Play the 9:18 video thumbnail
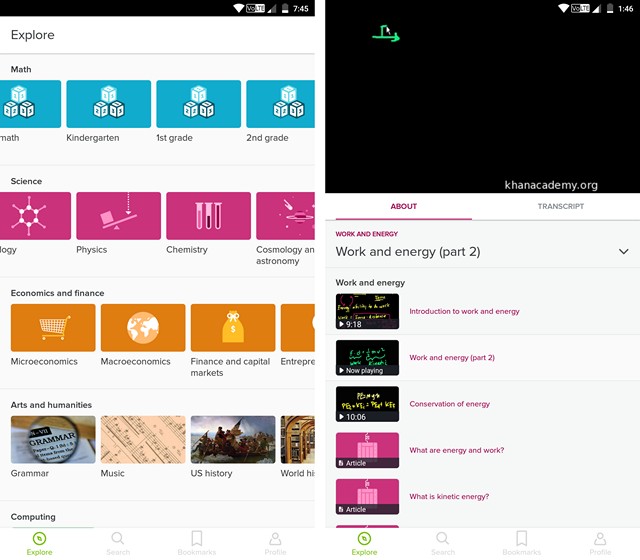The width and height of the screenshot is (640, 560). [x=367, y=311]
